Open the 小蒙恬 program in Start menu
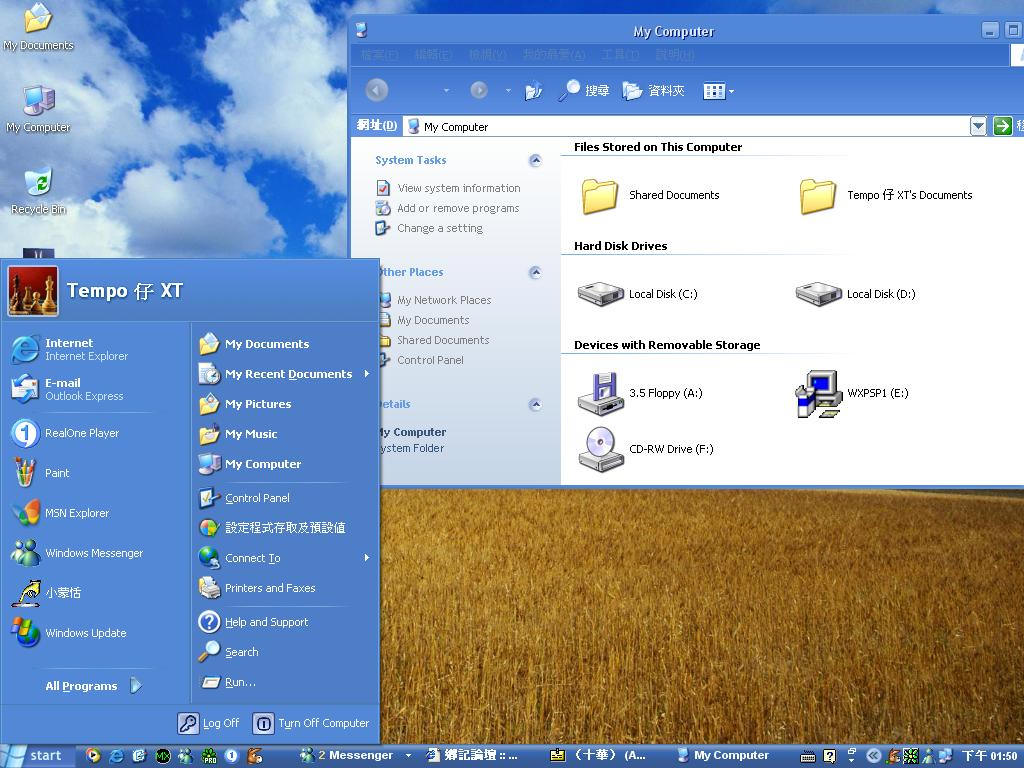Image resolution: width=1024 pixels, height=768 pixels. coord(46,593)
